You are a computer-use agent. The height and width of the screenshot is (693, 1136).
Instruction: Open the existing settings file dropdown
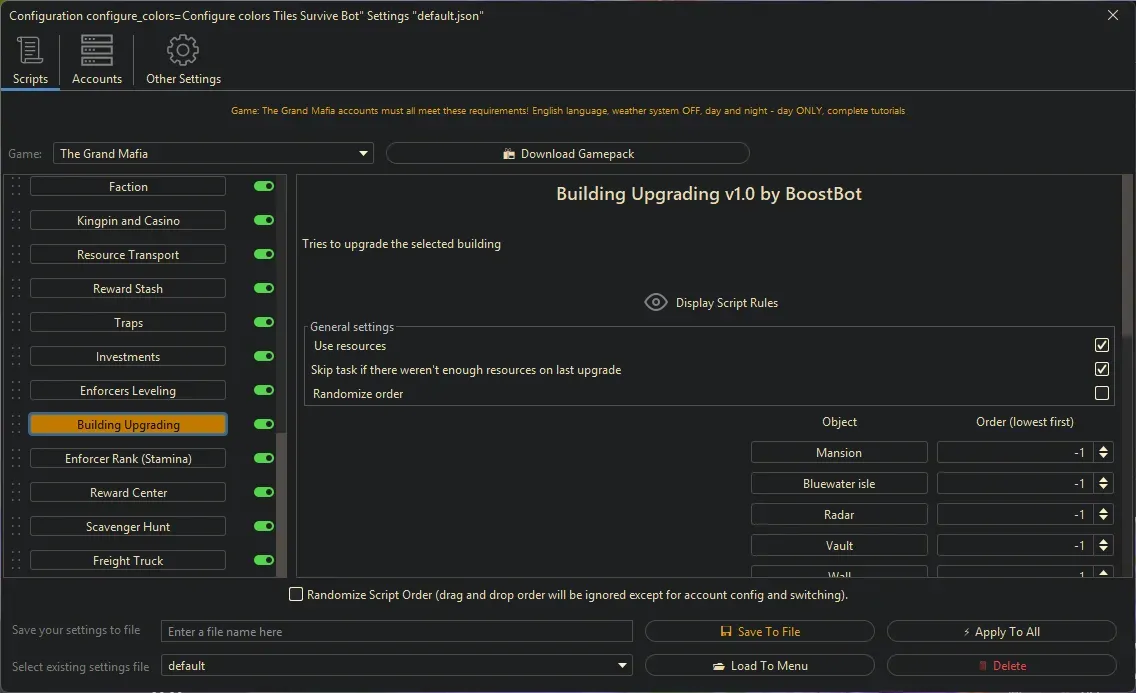click(396, 665)
